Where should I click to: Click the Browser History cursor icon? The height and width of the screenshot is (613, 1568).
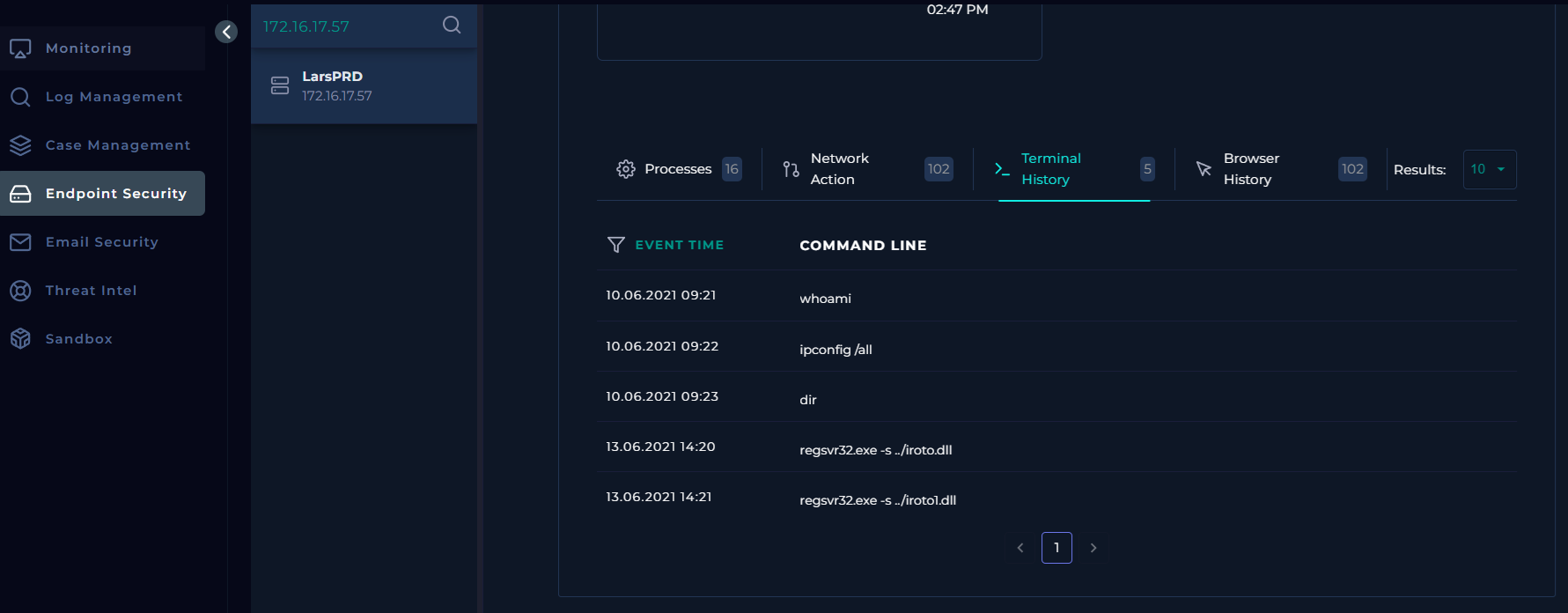(1204, 169)
